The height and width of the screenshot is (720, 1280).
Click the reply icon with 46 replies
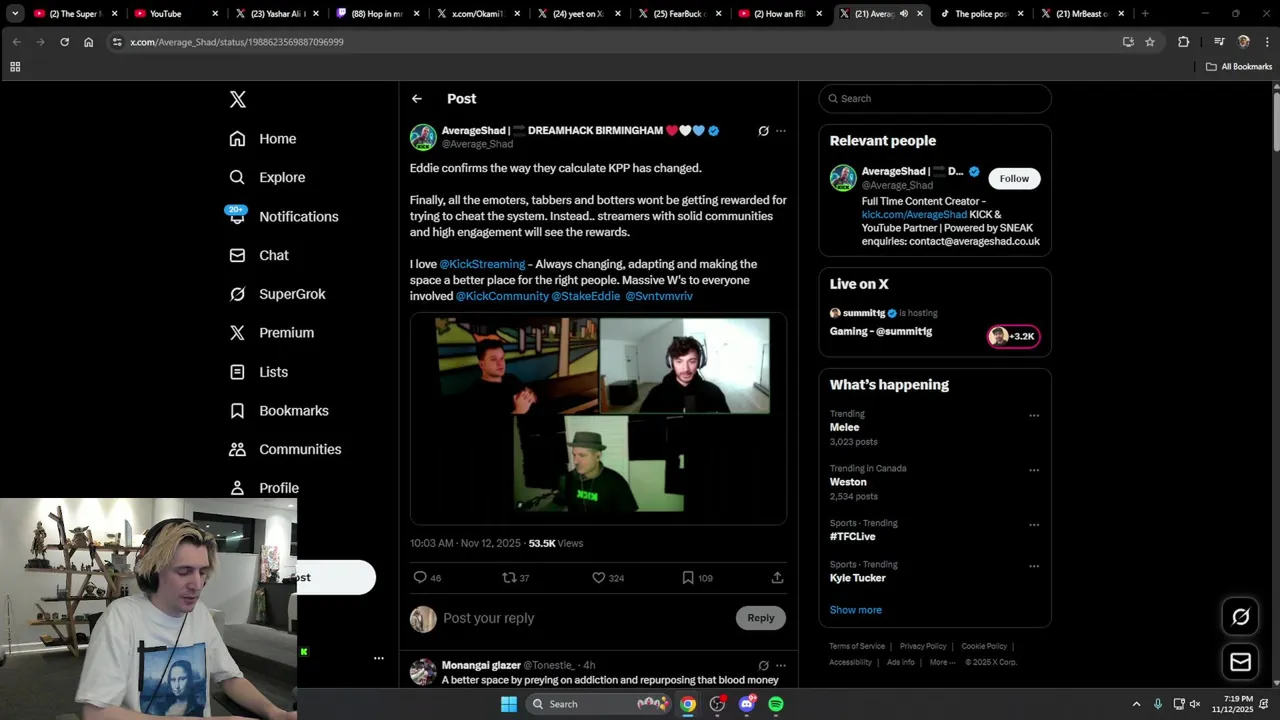point(420,578)
